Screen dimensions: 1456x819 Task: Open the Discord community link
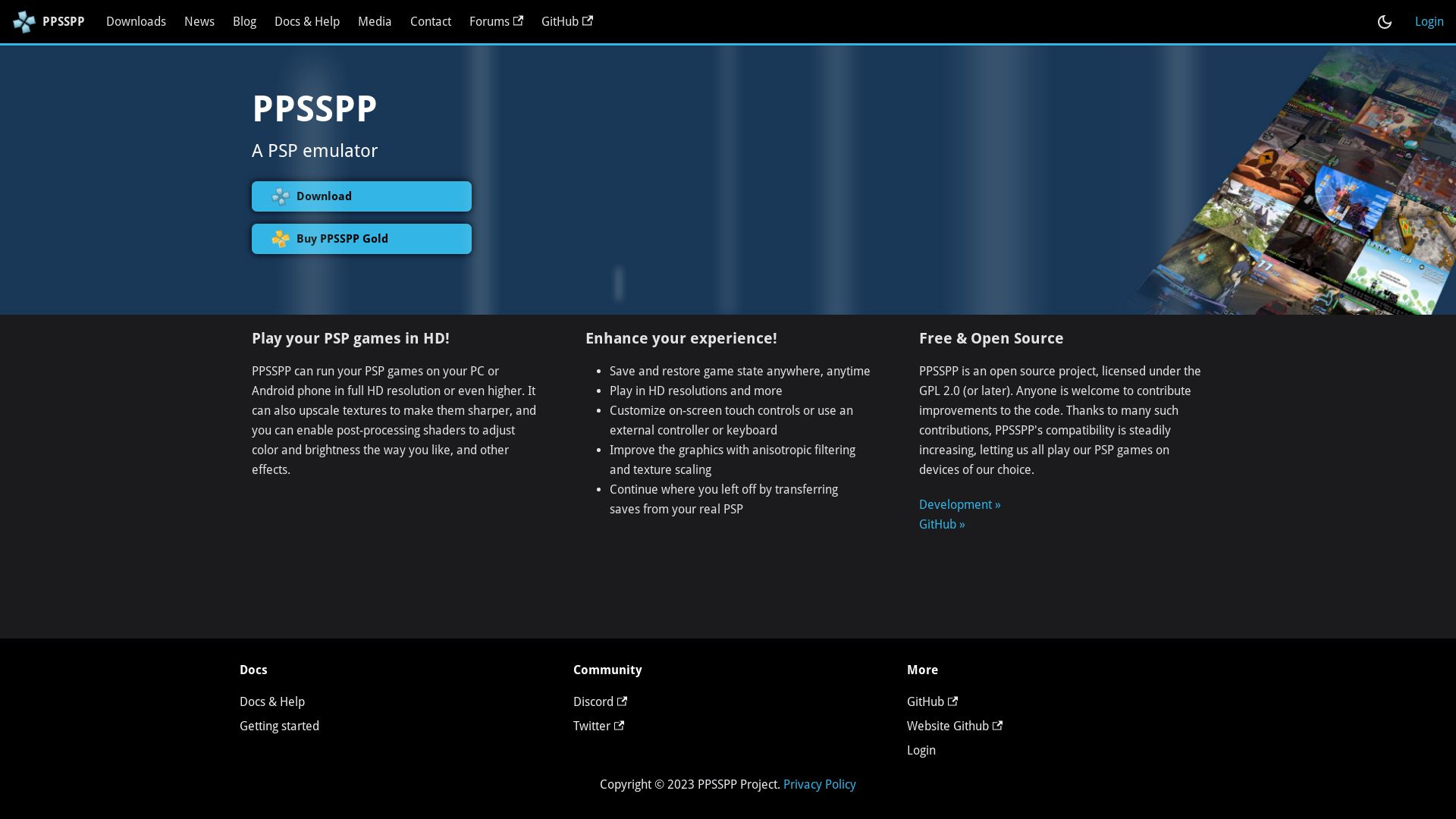[600, 702]
